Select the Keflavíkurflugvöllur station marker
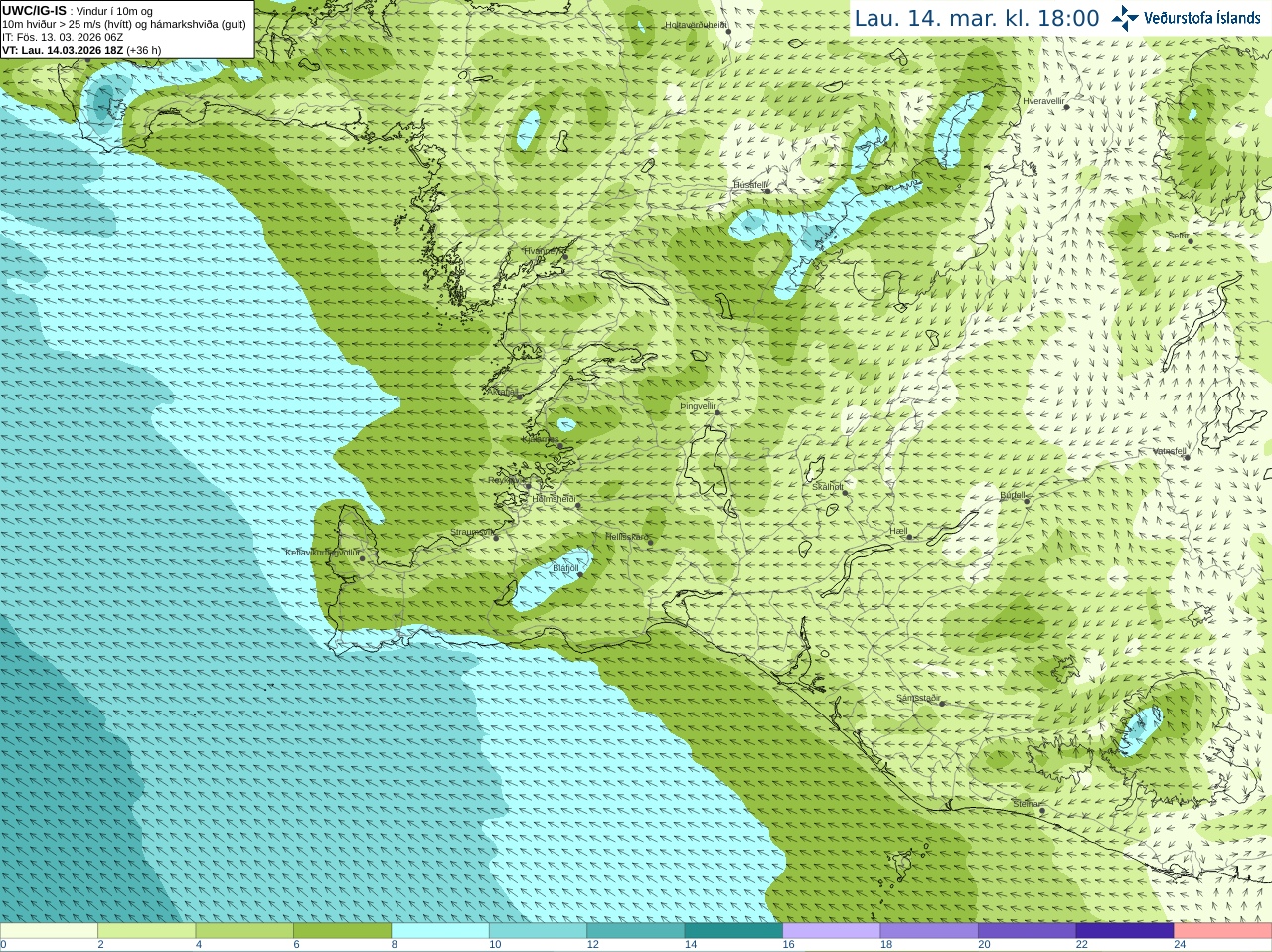 pyautogui.click(x=363, y=558)
